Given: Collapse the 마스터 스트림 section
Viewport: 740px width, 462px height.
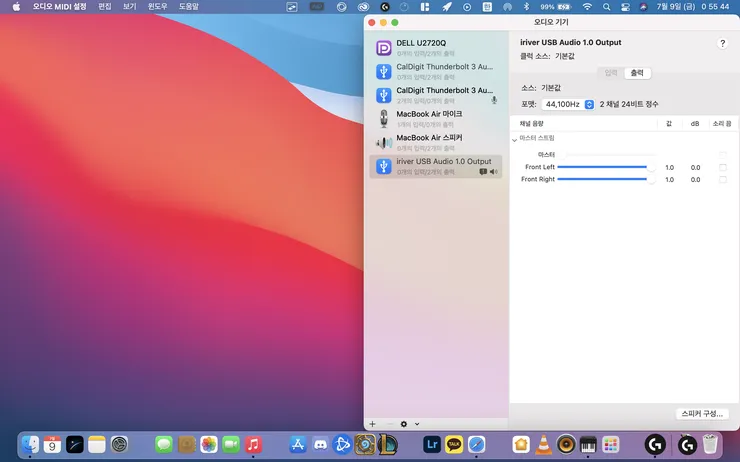Looking at the screenshot, I should [514, 139].
